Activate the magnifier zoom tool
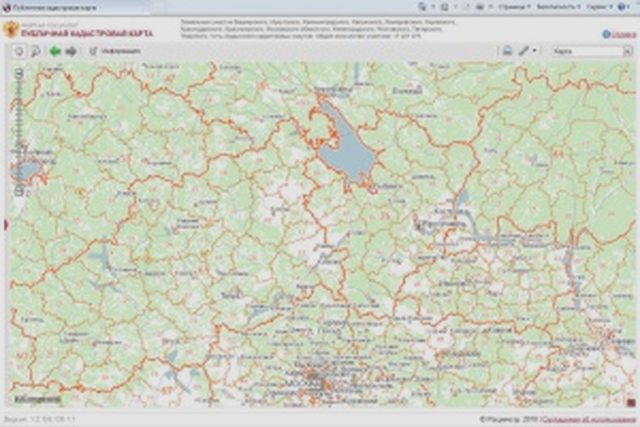 click(36, 51)
